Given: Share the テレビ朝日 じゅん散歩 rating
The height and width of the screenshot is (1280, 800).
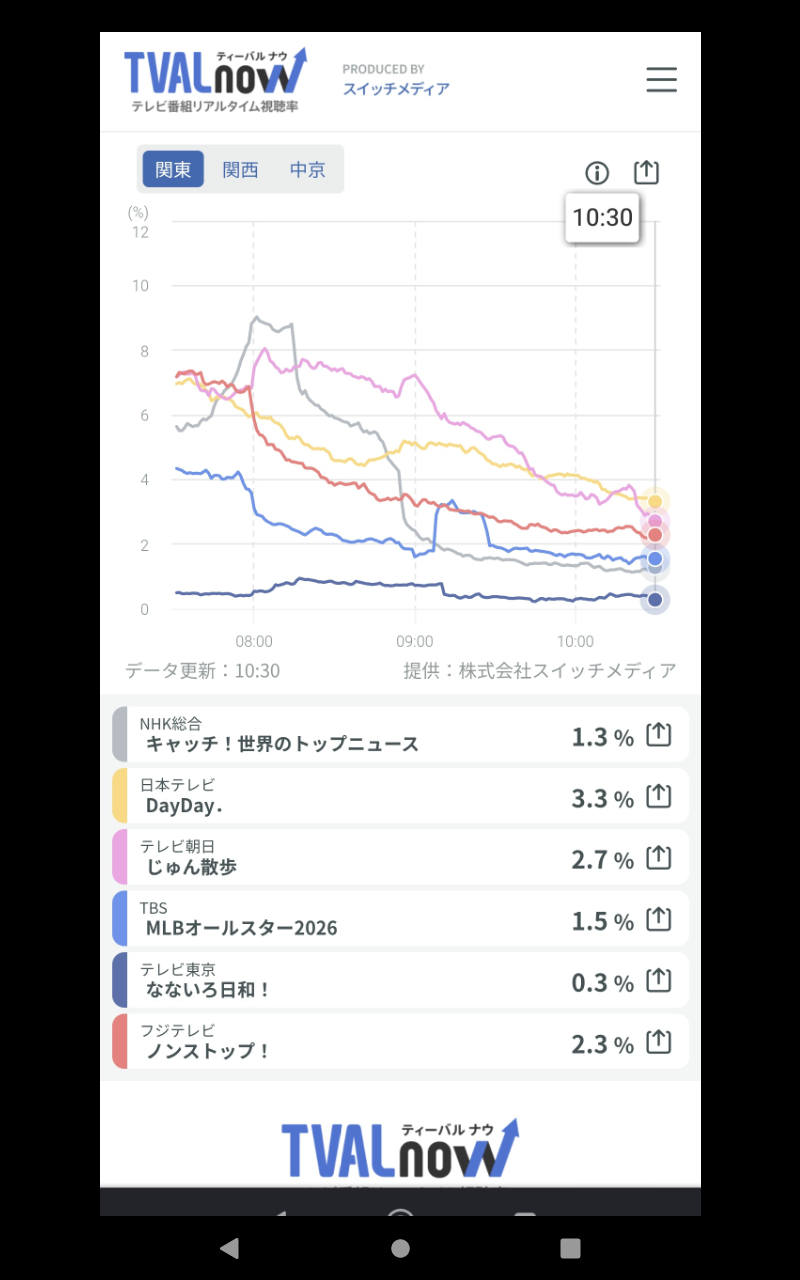Looking at the screenshot, I should [x=658, y=858].
